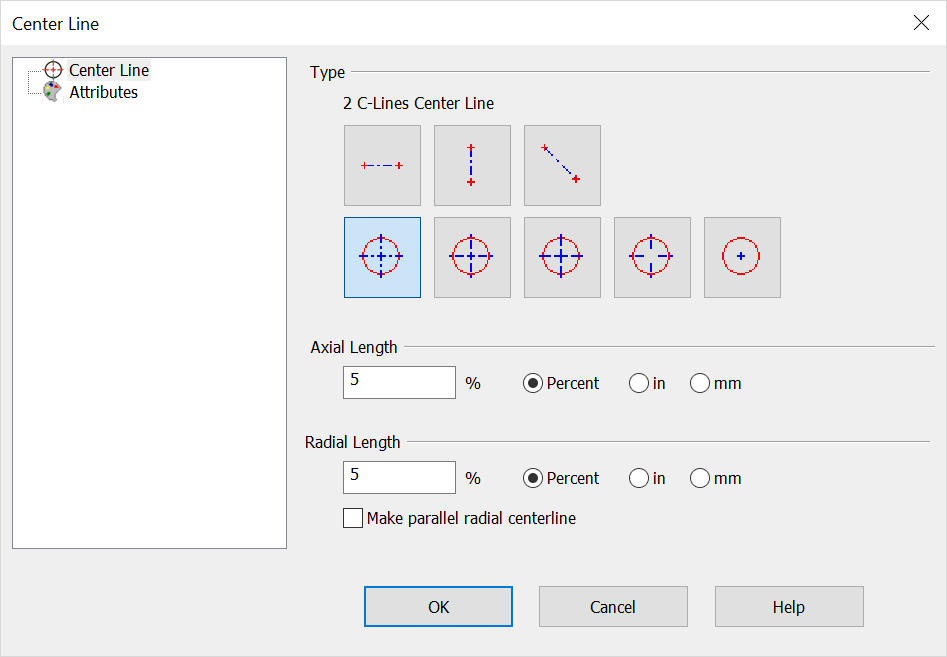Confirm settings with the OK button

[x=438, y=606]
